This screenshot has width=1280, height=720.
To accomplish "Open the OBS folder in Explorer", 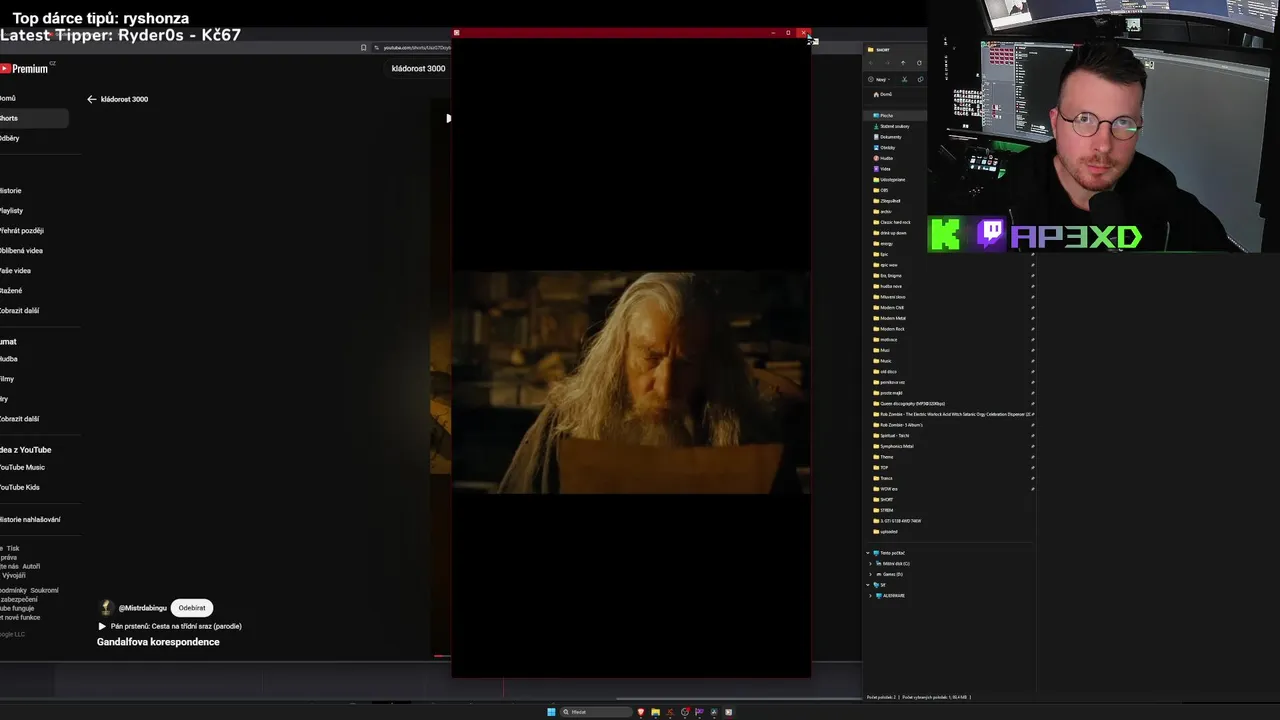I will 883,190.
